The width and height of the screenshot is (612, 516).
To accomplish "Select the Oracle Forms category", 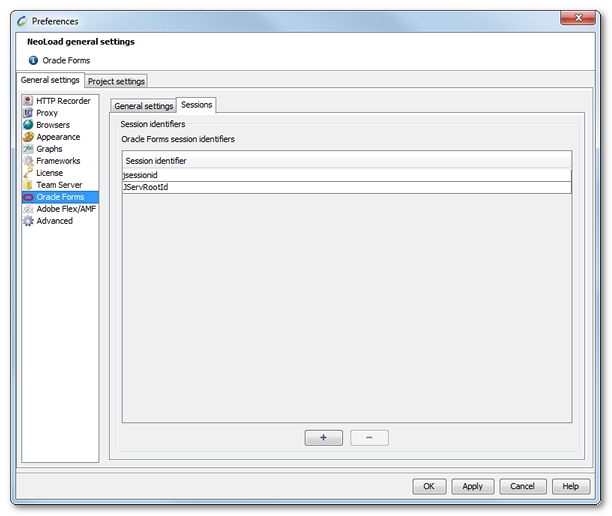I will 59,197.
